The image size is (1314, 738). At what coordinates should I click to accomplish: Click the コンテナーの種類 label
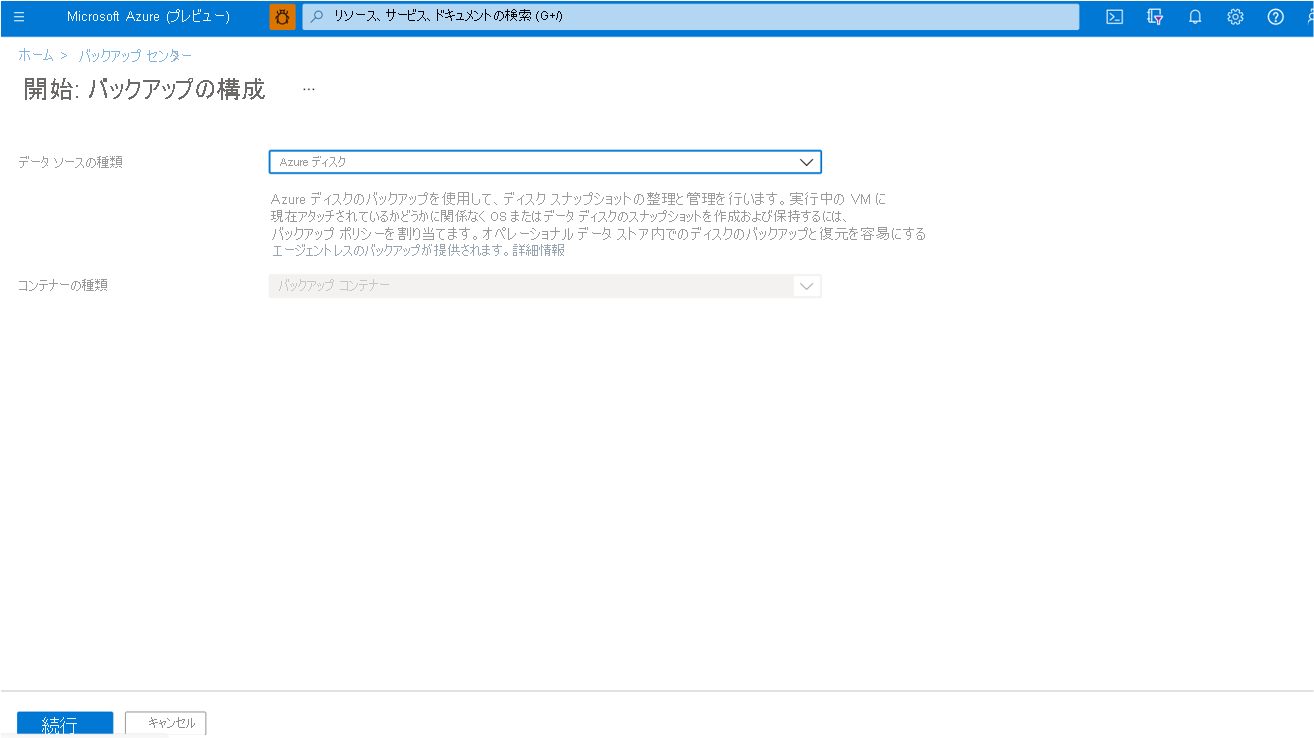63,286
